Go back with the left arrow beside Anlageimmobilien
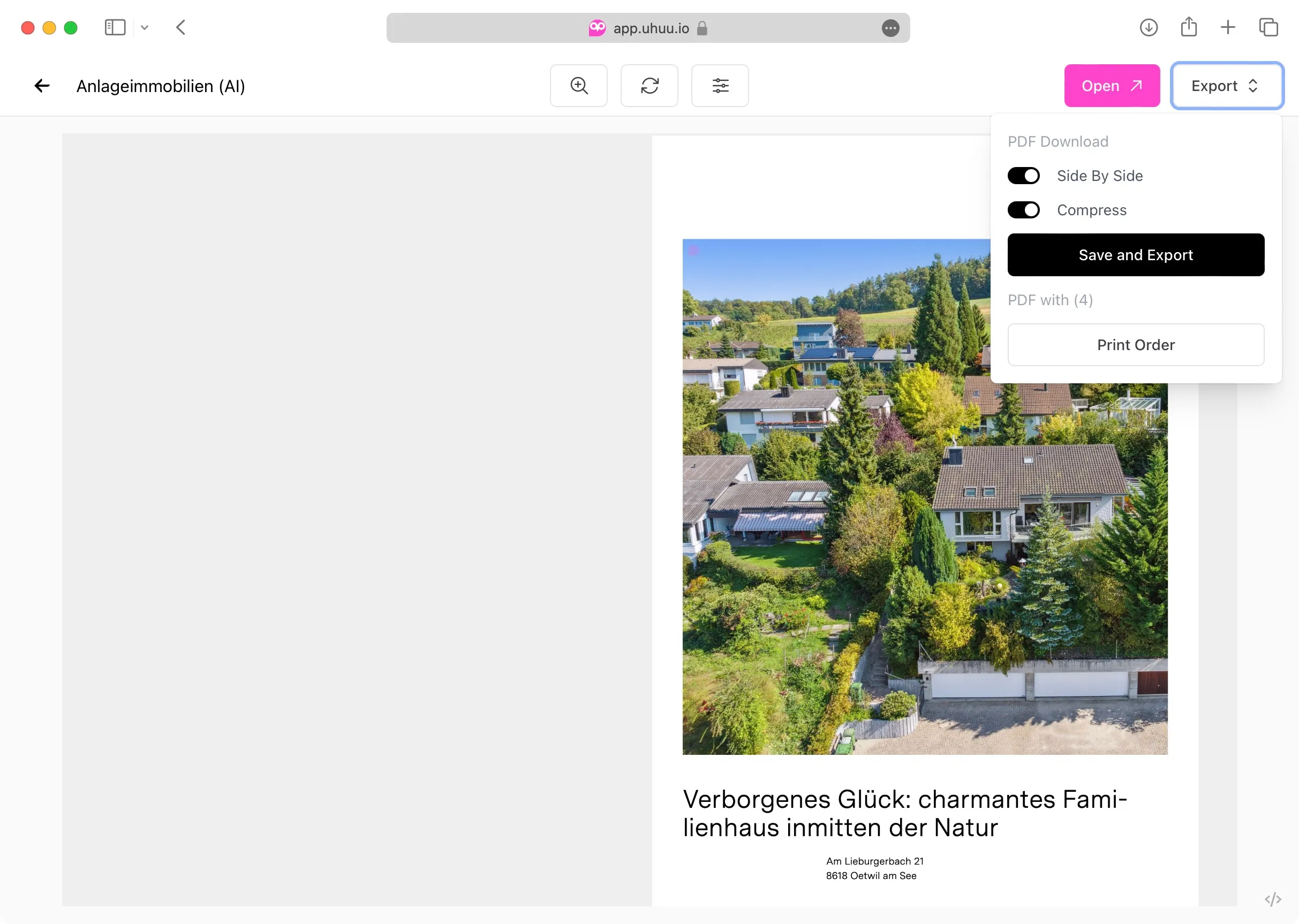 [x=42, y=86]
